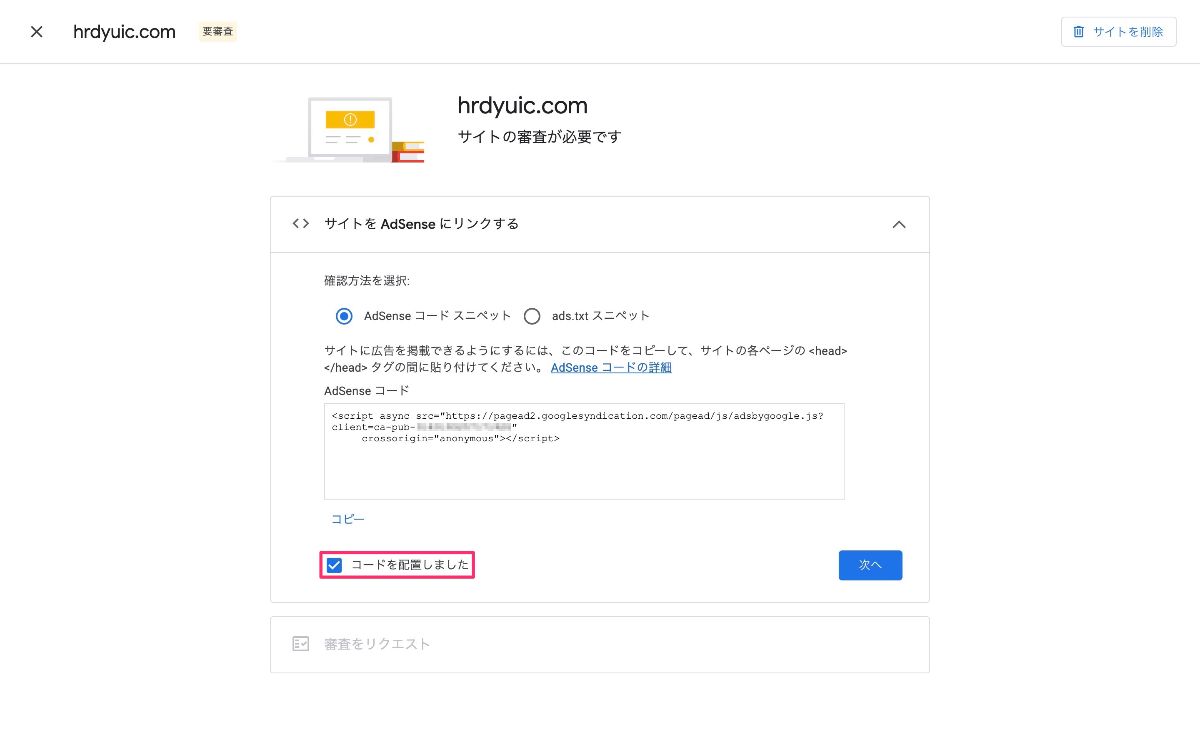Screen dimensions: 1200x750
Task: Uncheck the コードを配置しました checkbox
Action: [335, 565]
